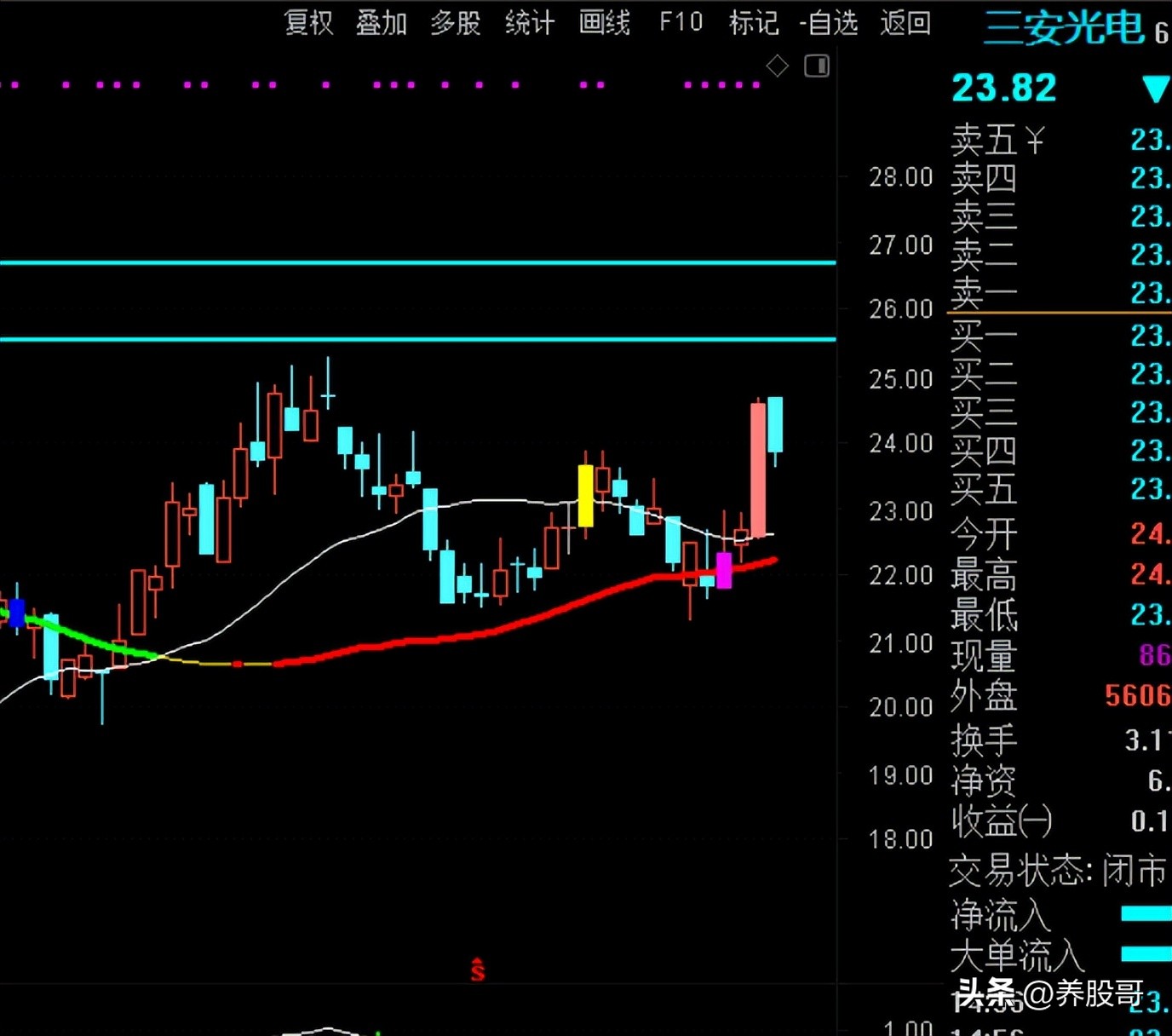Screen dimensions: 1172x1036
Task: Click the 换手 turnover label
Action: point(984,740)
